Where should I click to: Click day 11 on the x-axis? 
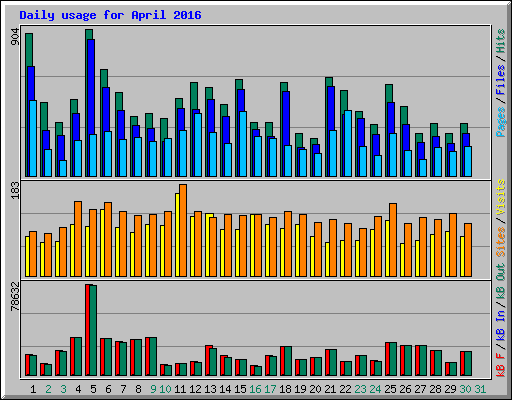180,389
